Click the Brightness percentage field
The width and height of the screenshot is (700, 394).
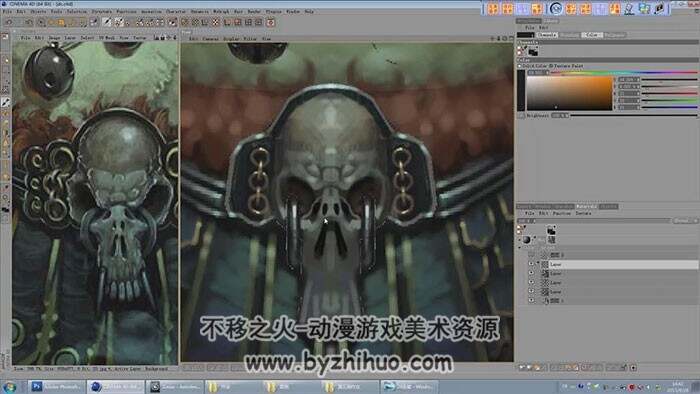pyautogui.click(x=560, y=116)
